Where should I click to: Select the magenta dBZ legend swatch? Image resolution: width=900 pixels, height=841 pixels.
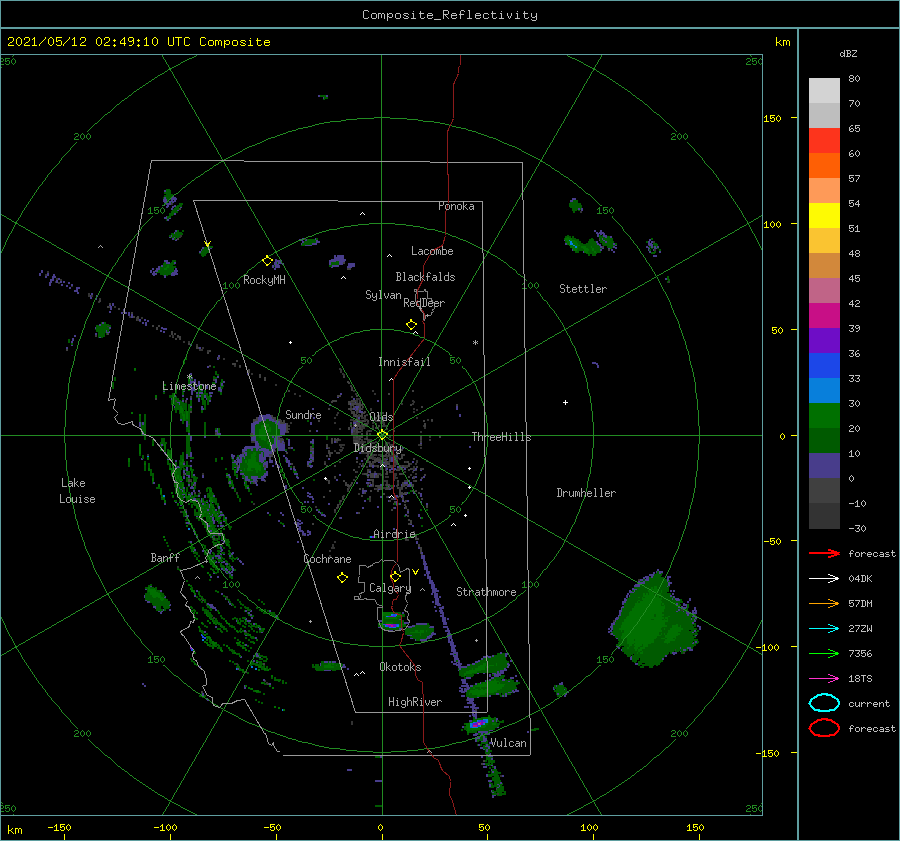(x=824, y=315)
